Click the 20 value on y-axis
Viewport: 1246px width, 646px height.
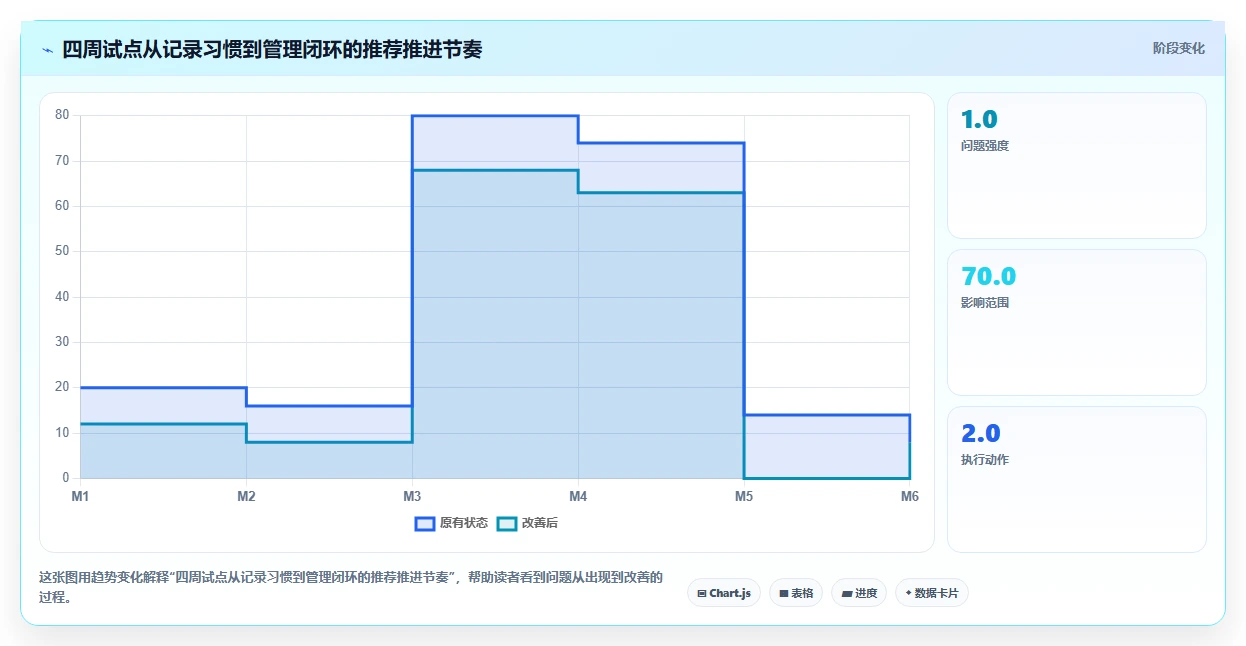click(x=62, y=387)
